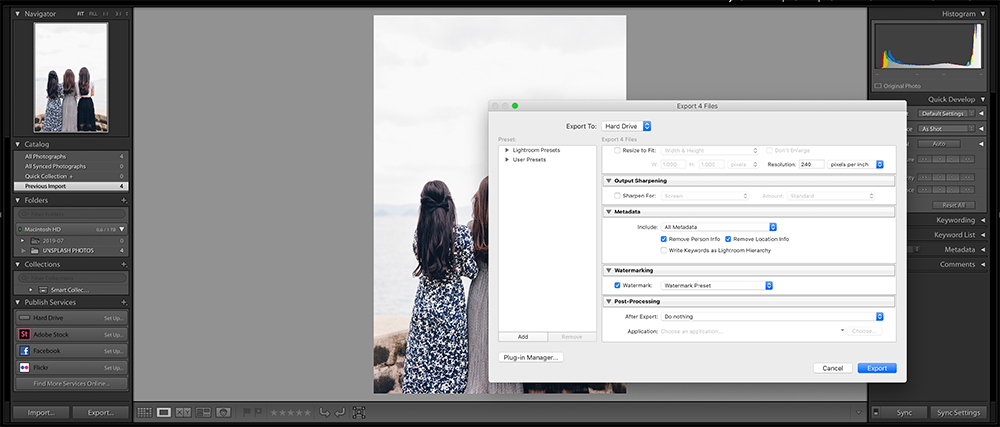
Task: Open People view icon in toolbar
Action: (223, 412)
